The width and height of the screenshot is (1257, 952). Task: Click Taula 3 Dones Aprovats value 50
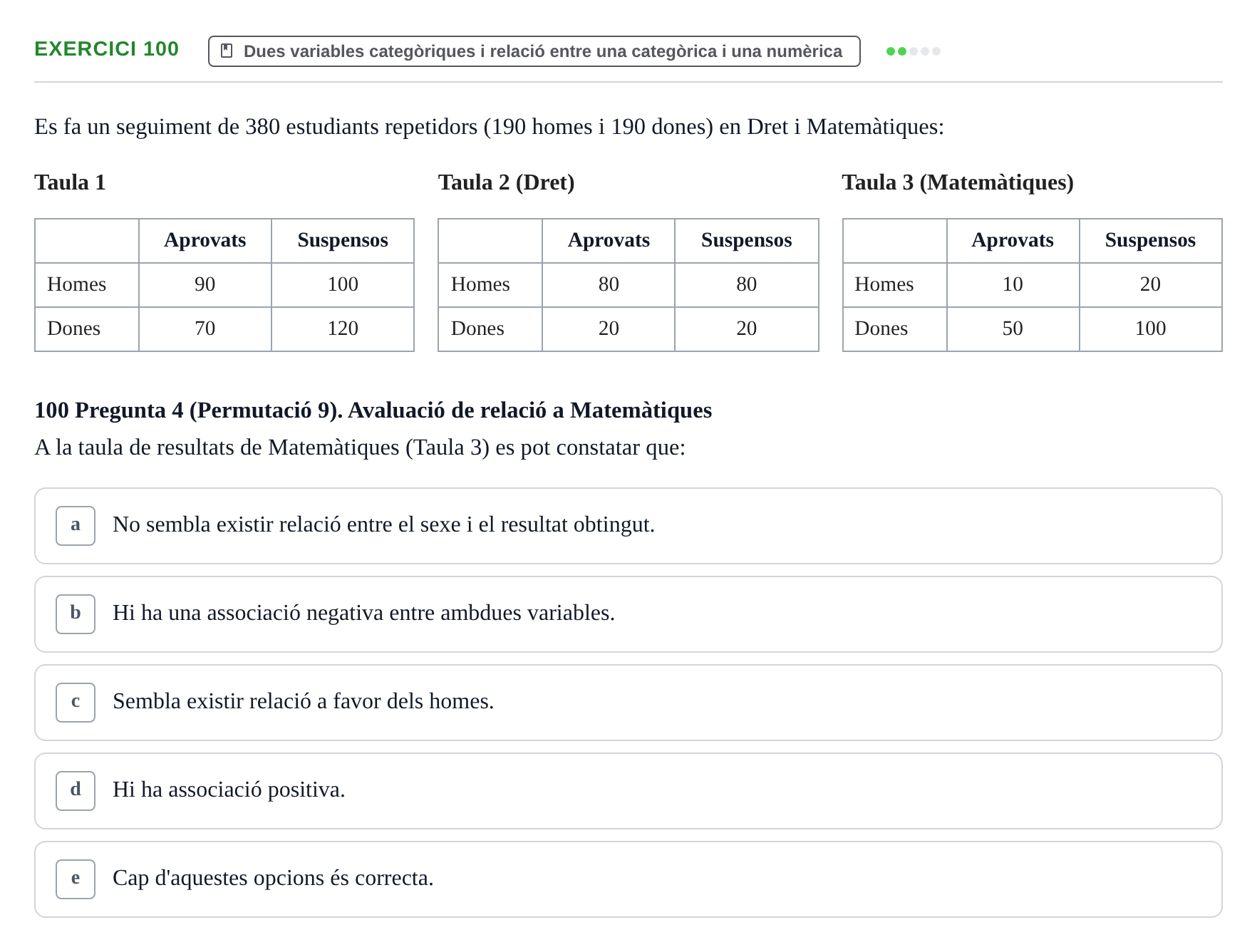[1013, 328]
